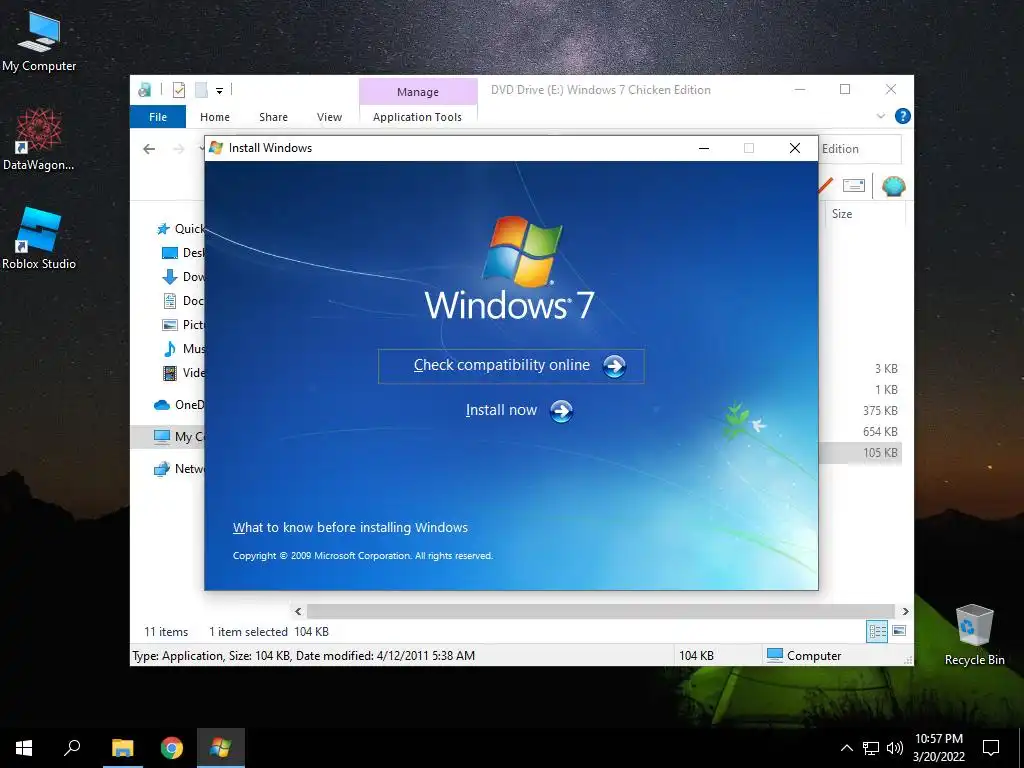Select My Computer in navigation pane

[168, 437]
